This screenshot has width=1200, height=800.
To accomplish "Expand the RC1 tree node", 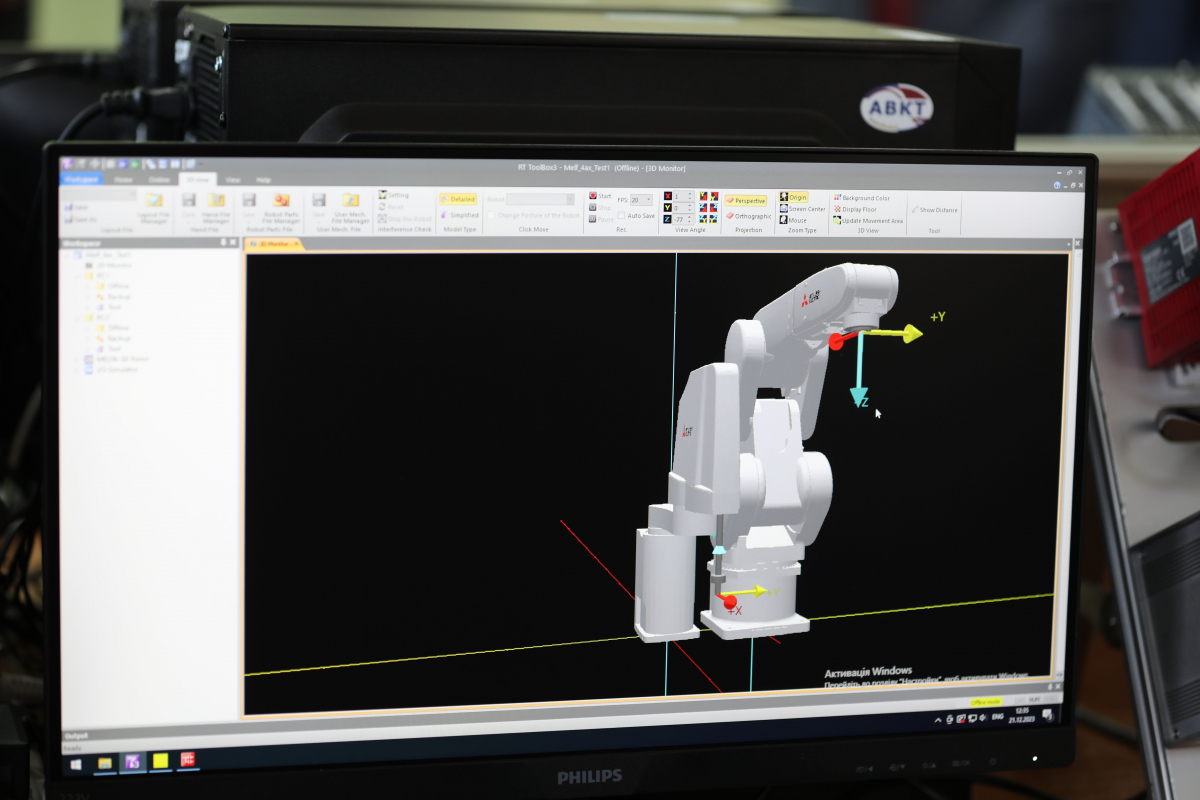I will pos(78,275).
